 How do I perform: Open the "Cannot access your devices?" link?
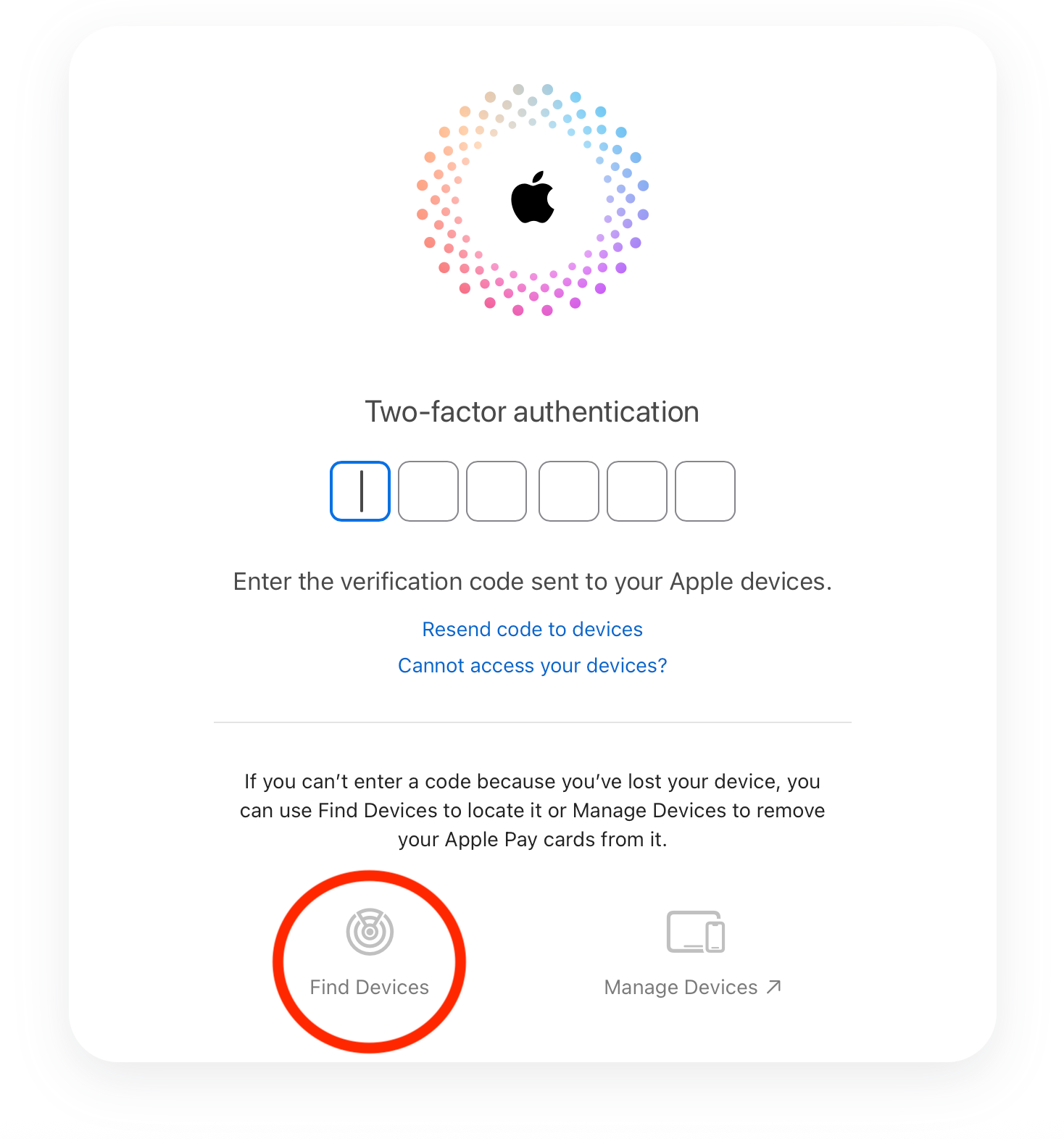(532, 665)
